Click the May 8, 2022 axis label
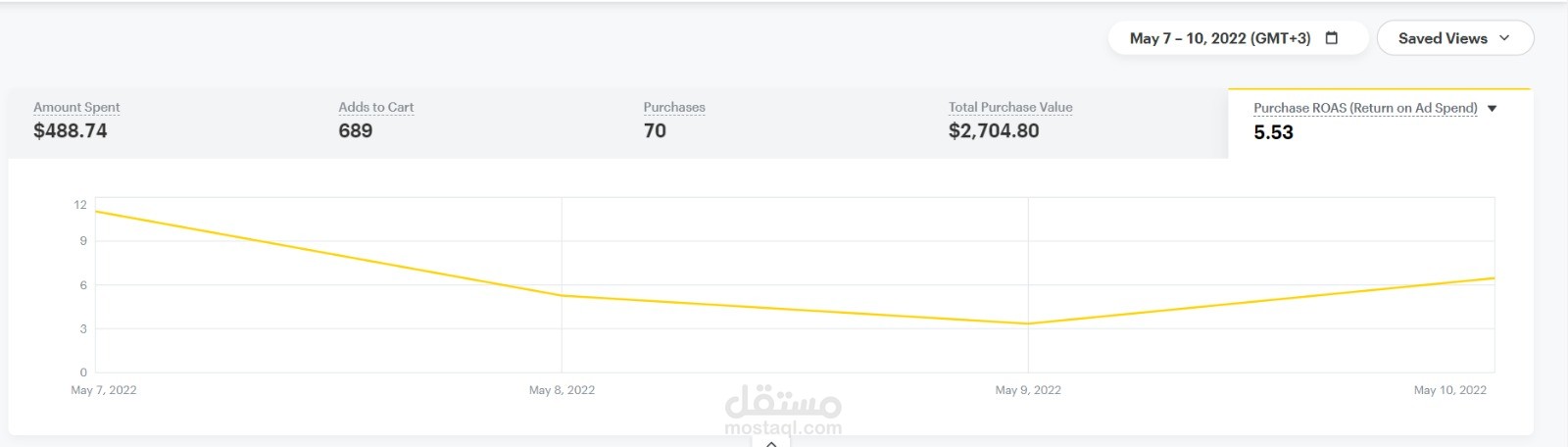Viewport: 1568px width, 447px height. coord(562,390)
